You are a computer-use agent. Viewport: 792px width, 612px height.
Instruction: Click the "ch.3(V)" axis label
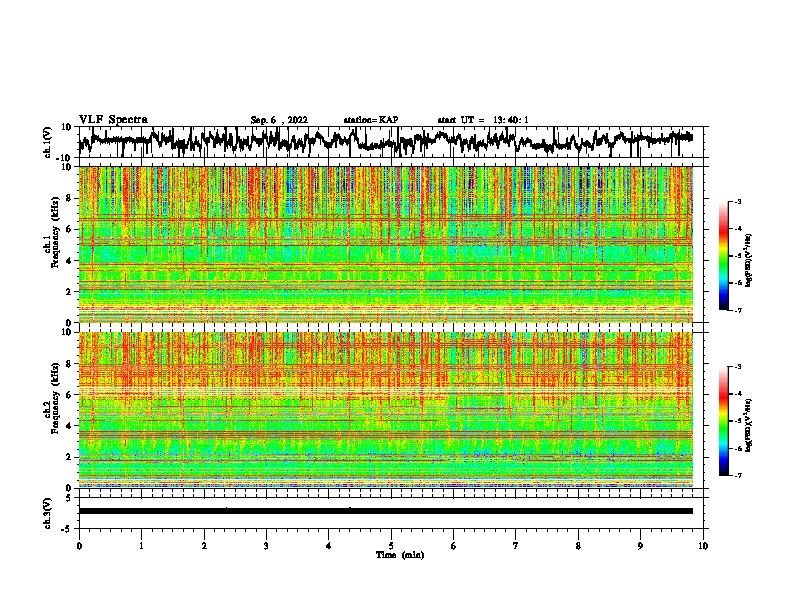coord(48,513)
